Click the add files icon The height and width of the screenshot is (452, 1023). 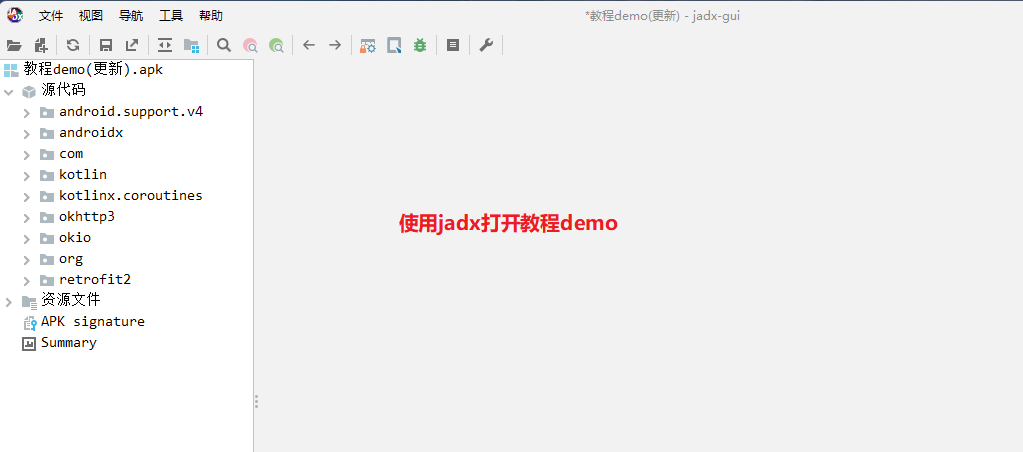tap(41, 45)
